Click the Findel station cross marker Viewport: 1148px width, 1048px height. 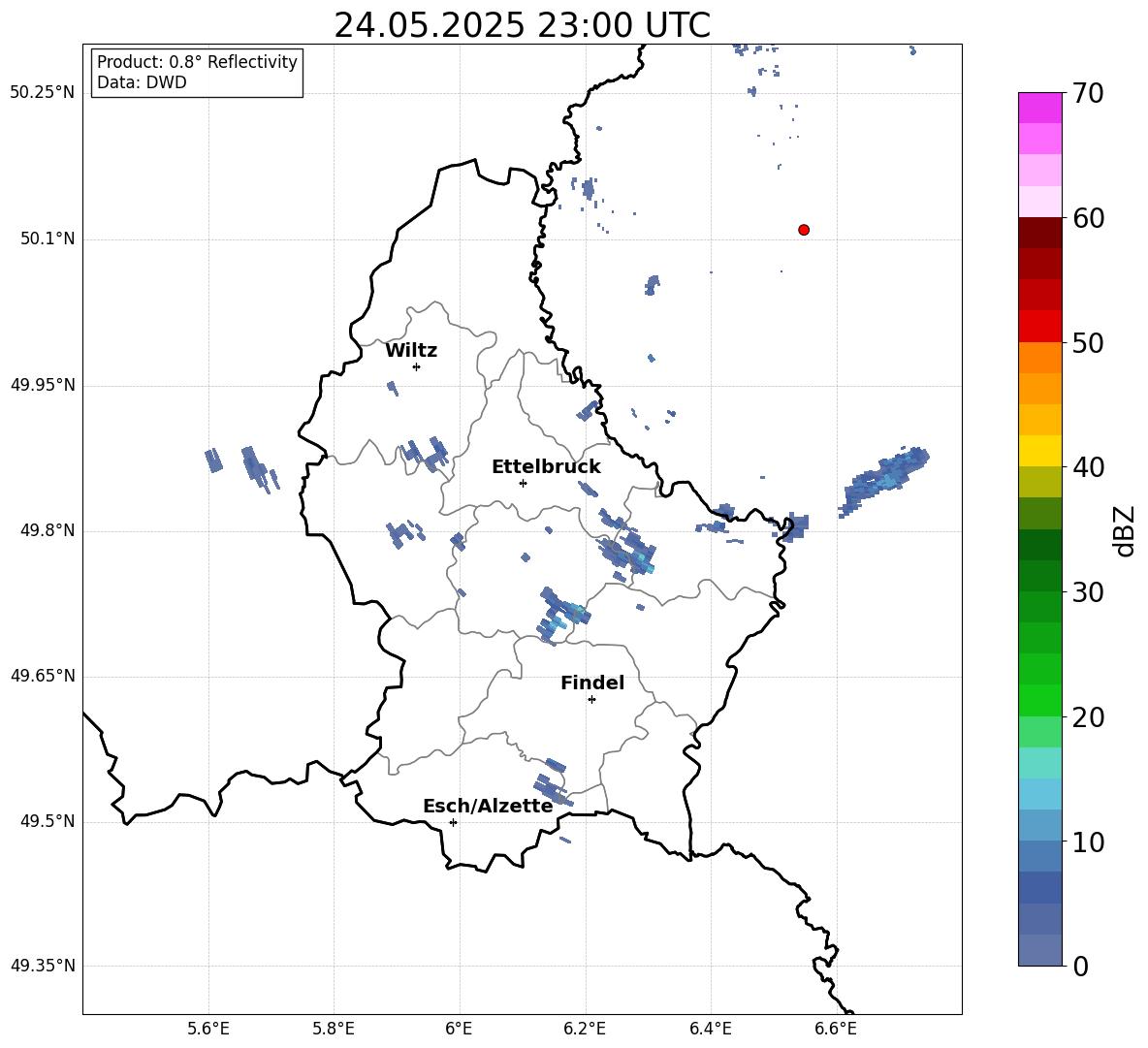[591, 700]
